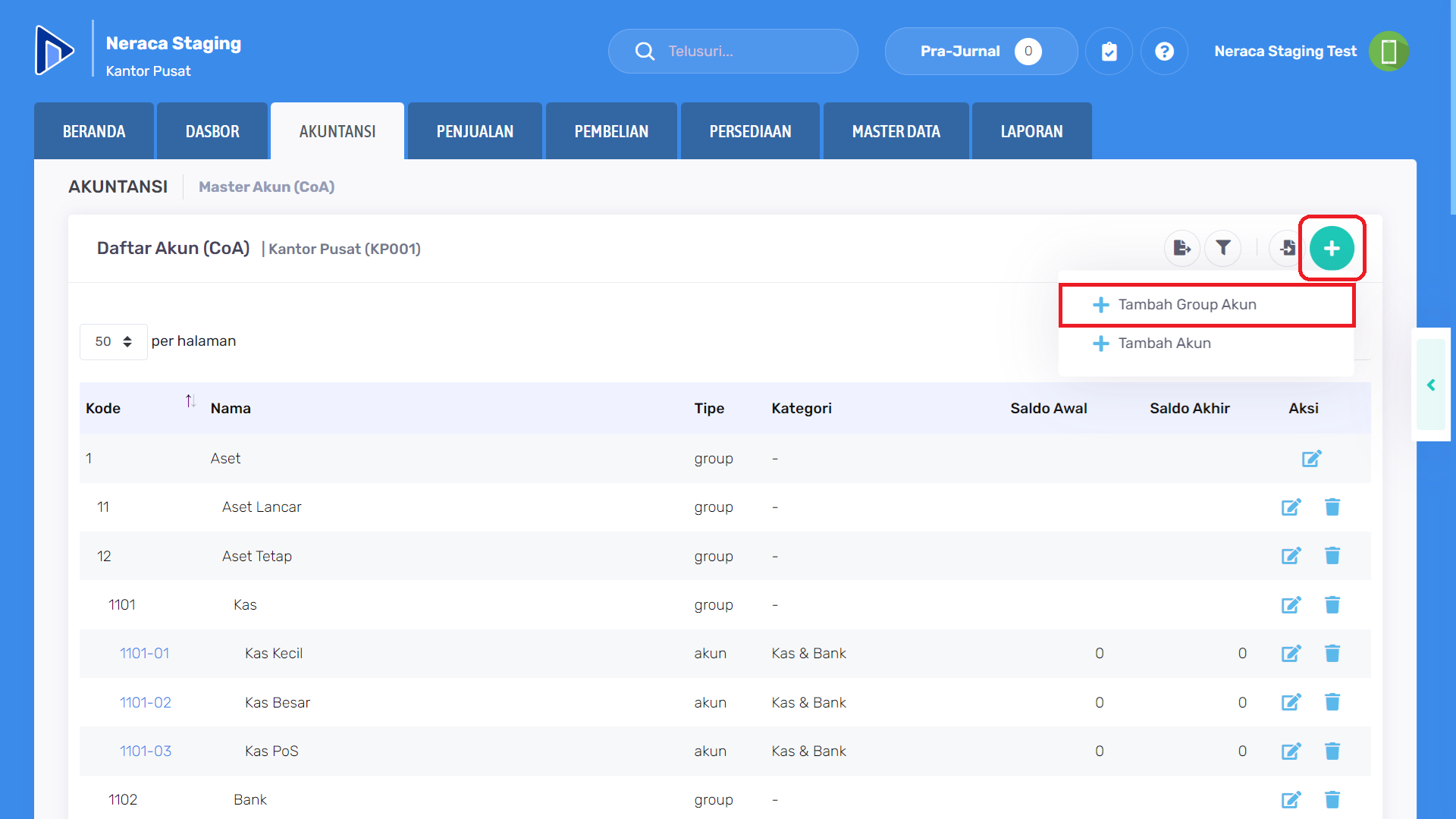The image size is (1456, 819).
Task: Open the help question mark icon
Action: [1164, 51]
